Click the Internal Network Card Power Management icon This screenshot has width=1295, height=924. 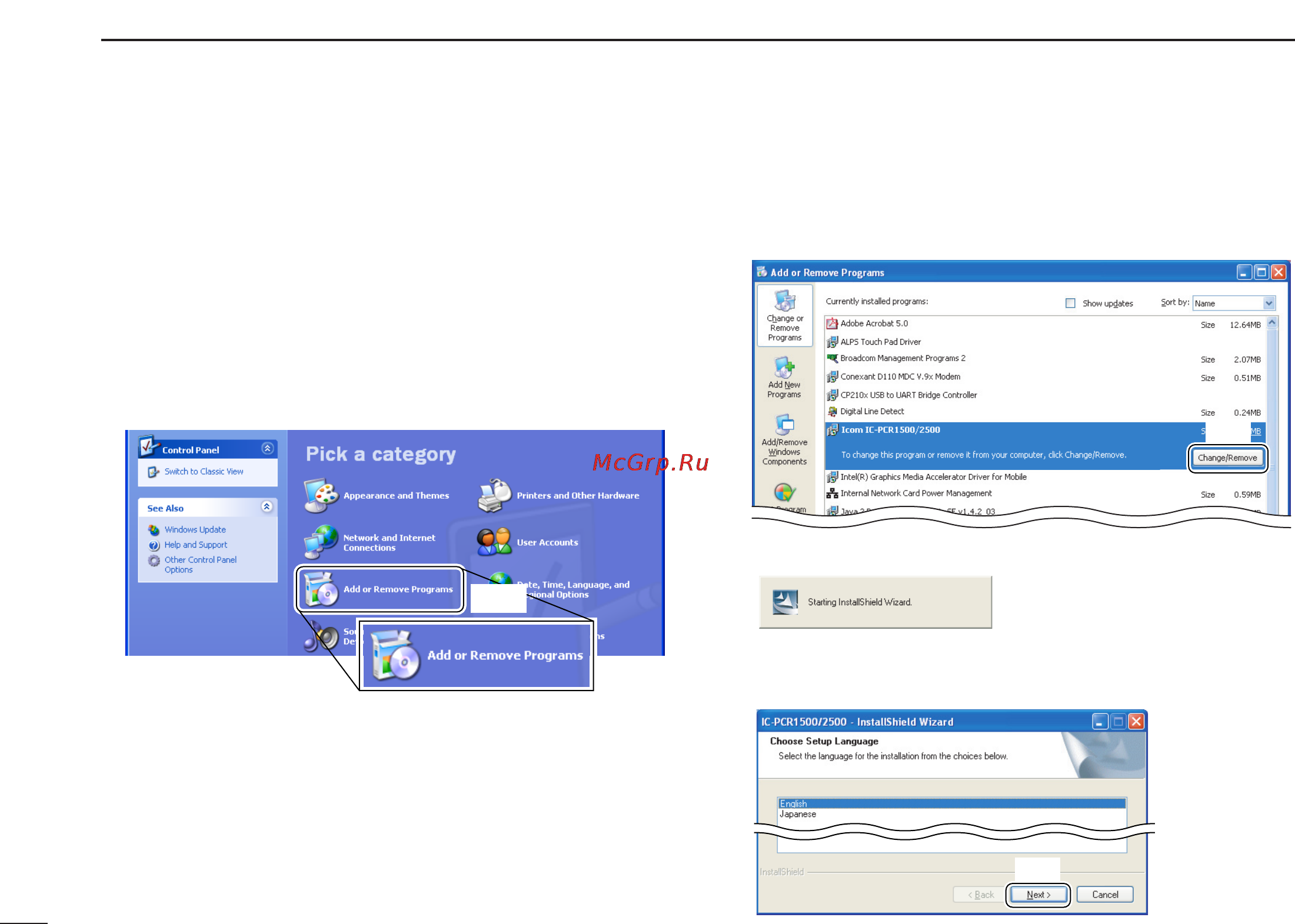[832, 493]
